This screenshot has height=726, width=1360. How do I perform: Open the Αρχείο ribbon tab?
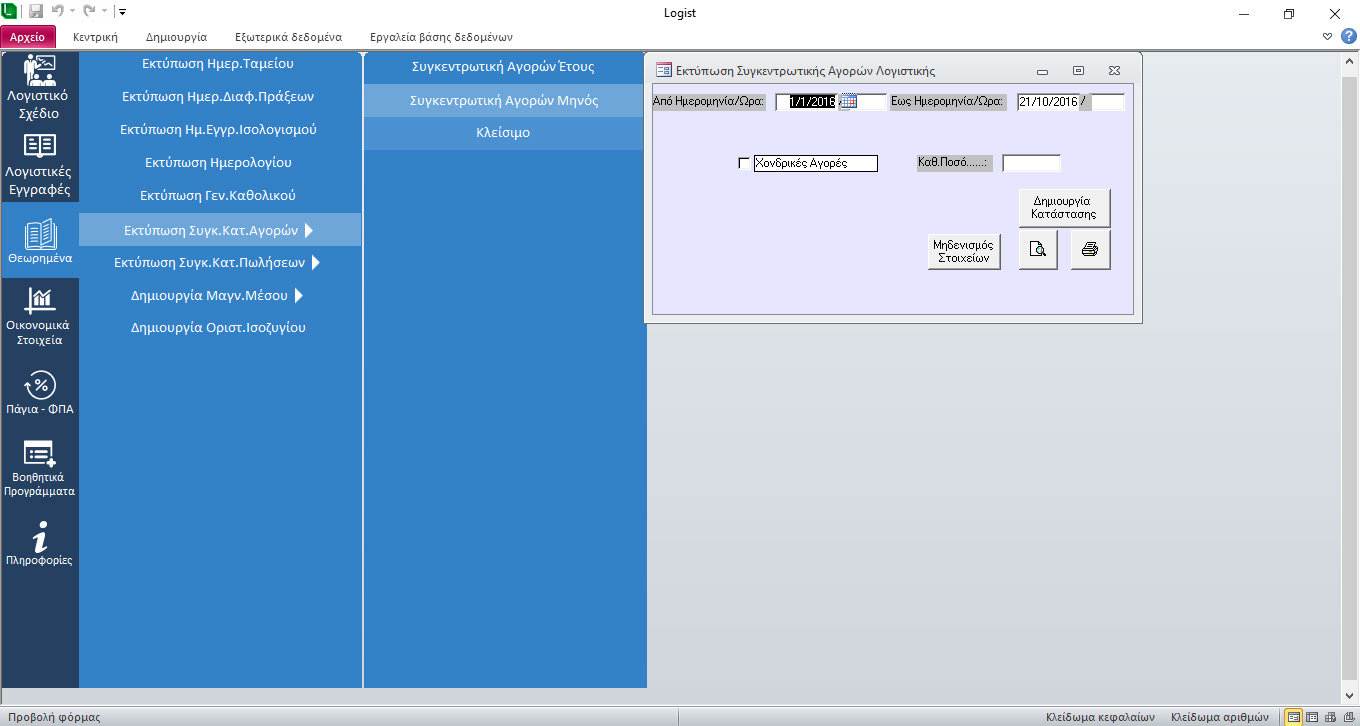point(28,37)
